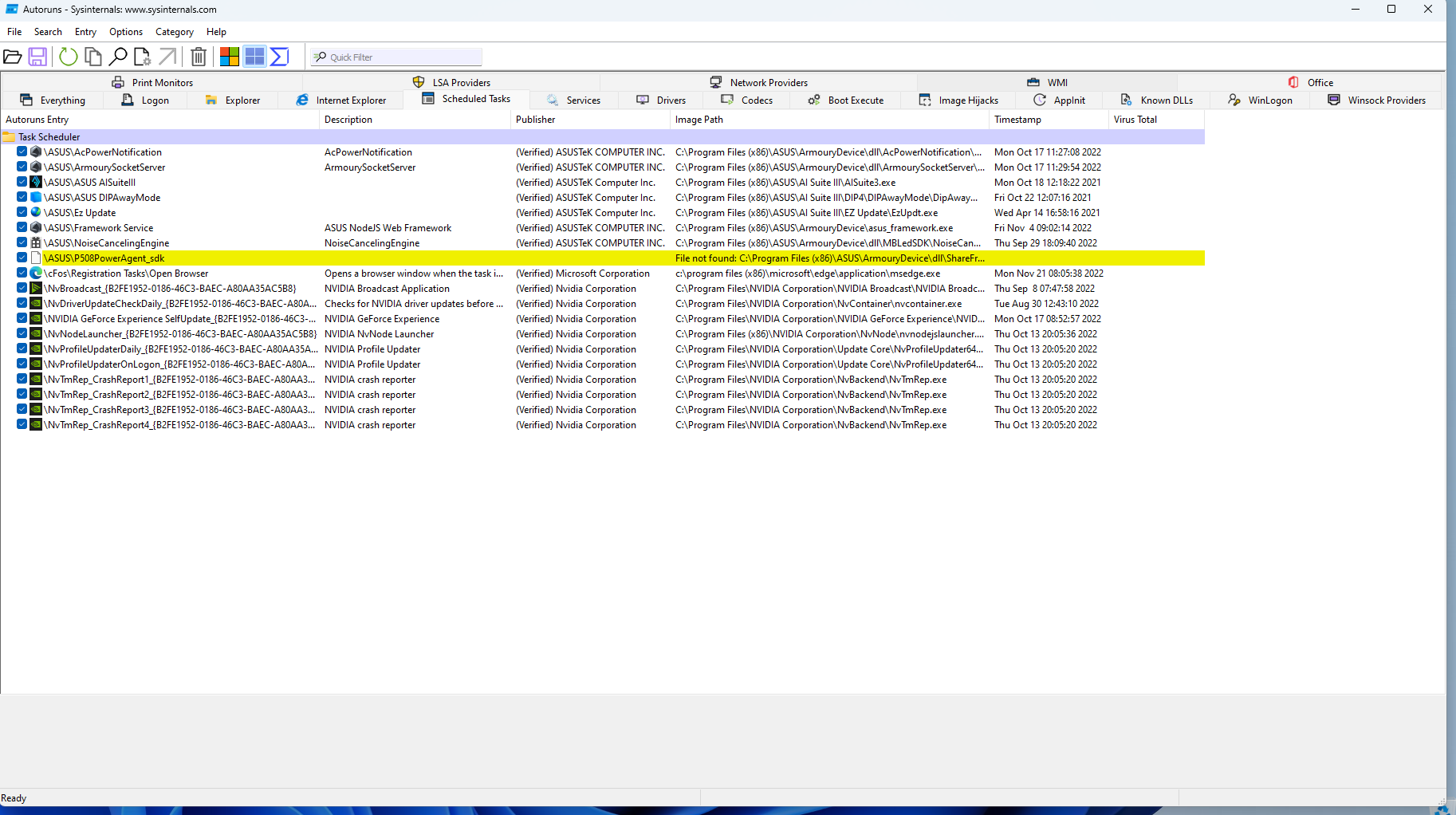Sort by the Virus Total column header
This screenshot has width=1456, height=815.
coord(1156,120)
